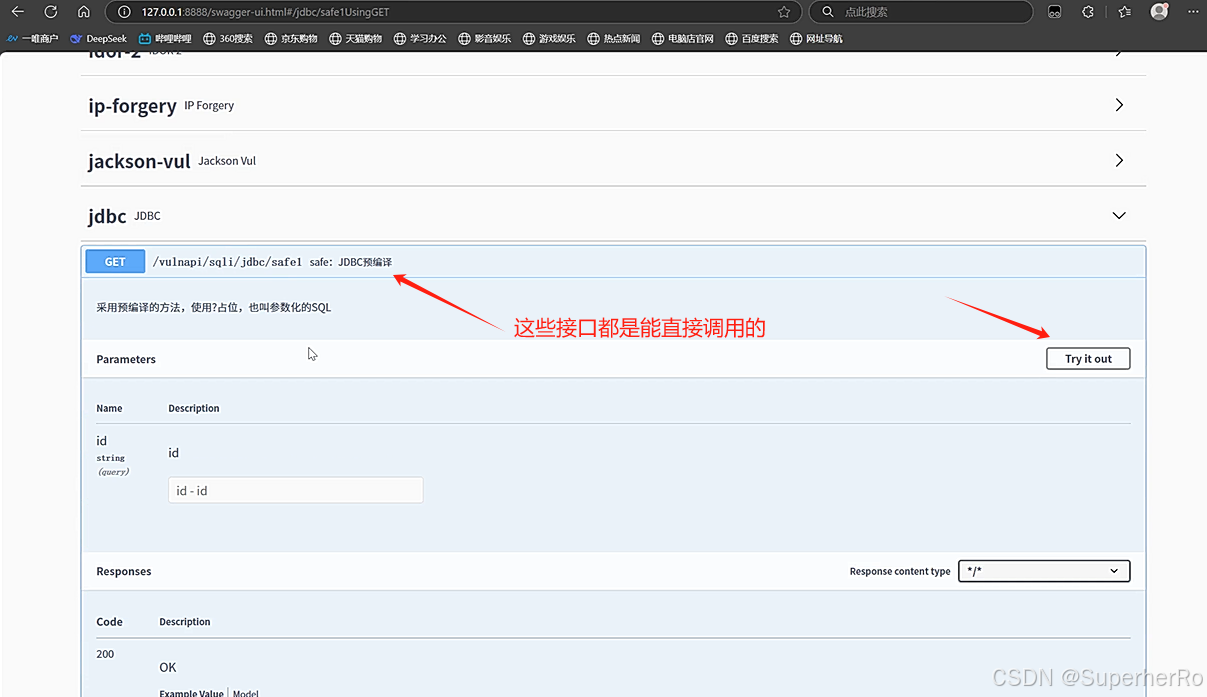Image resolution: width=1207 pixels, height=697 pixels.
Task: Reload the page with the refresh icon
Action: 51,12
